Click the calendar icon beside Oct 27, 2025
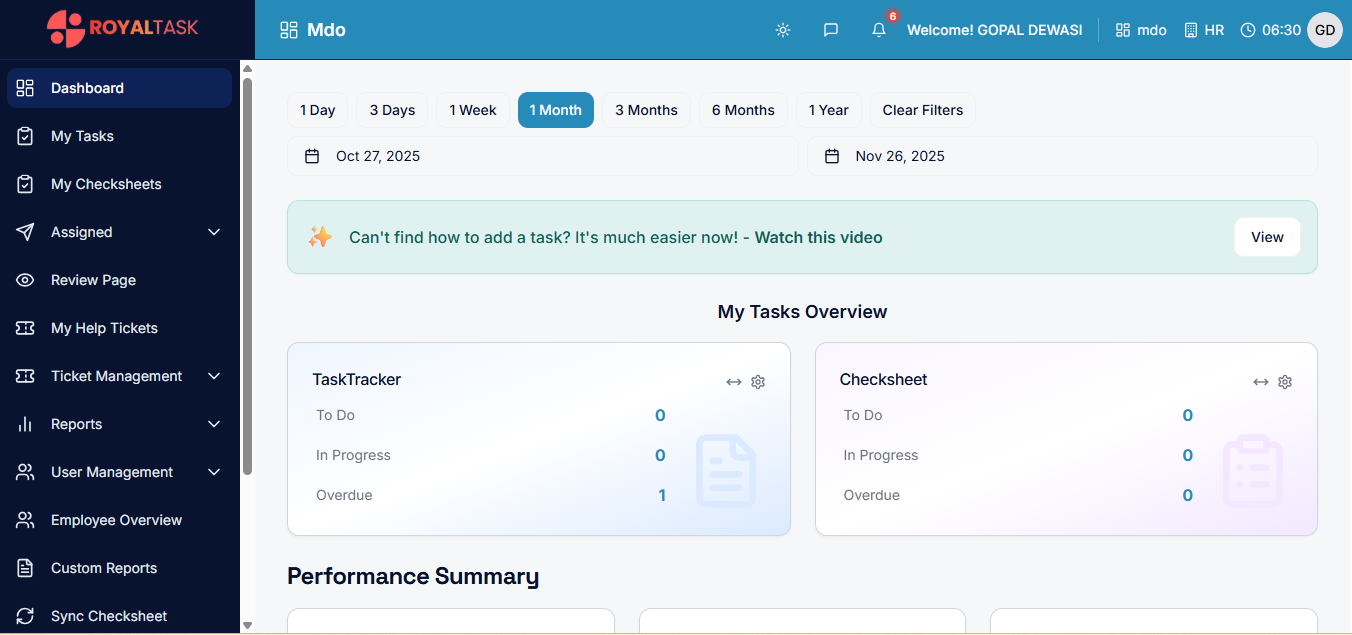The height and width of the screenshot is (635, 1352). 311,156
